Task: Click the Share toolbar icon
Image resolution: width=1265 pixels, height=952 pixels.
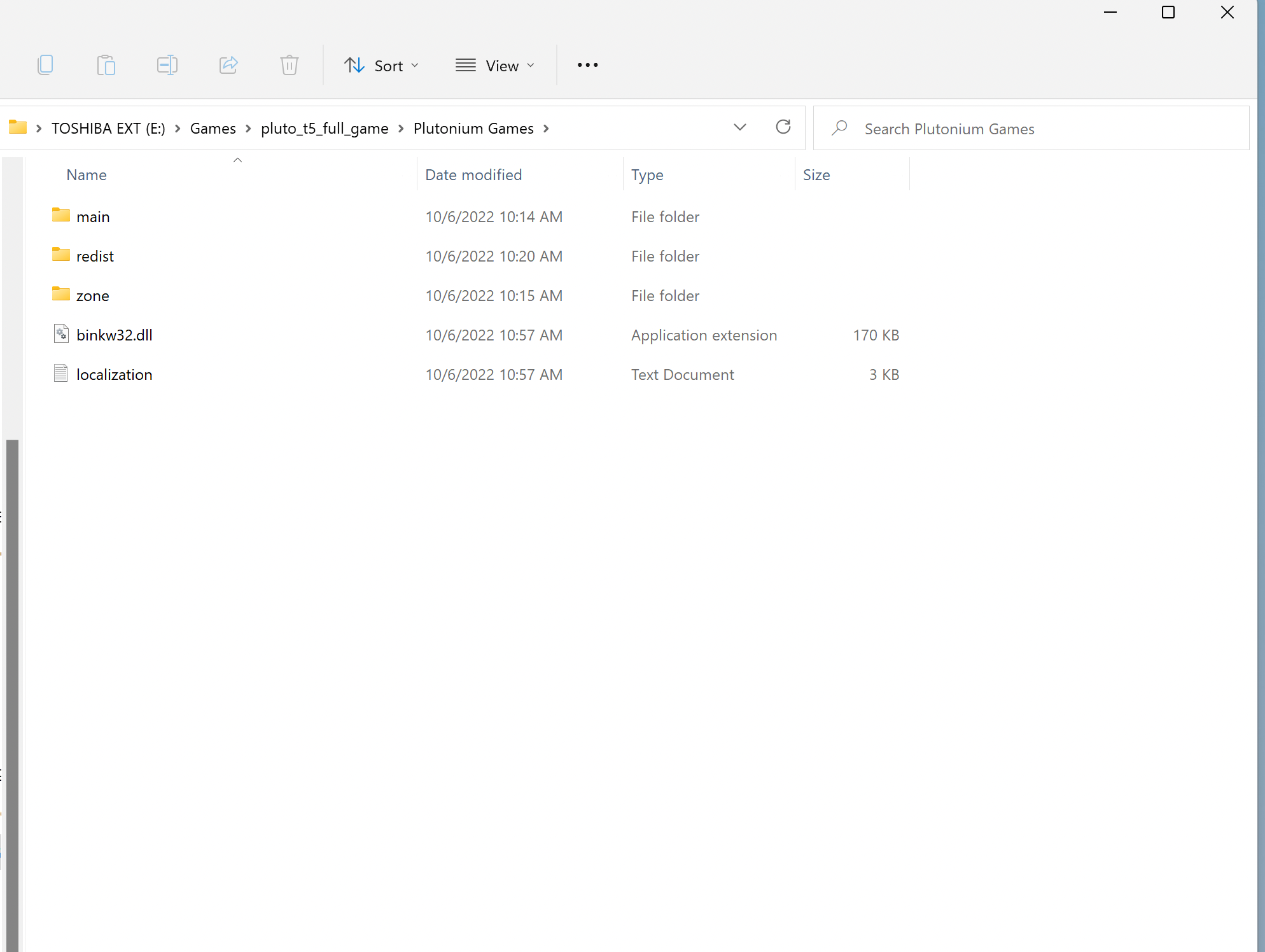Action: (x=228, y=65)
